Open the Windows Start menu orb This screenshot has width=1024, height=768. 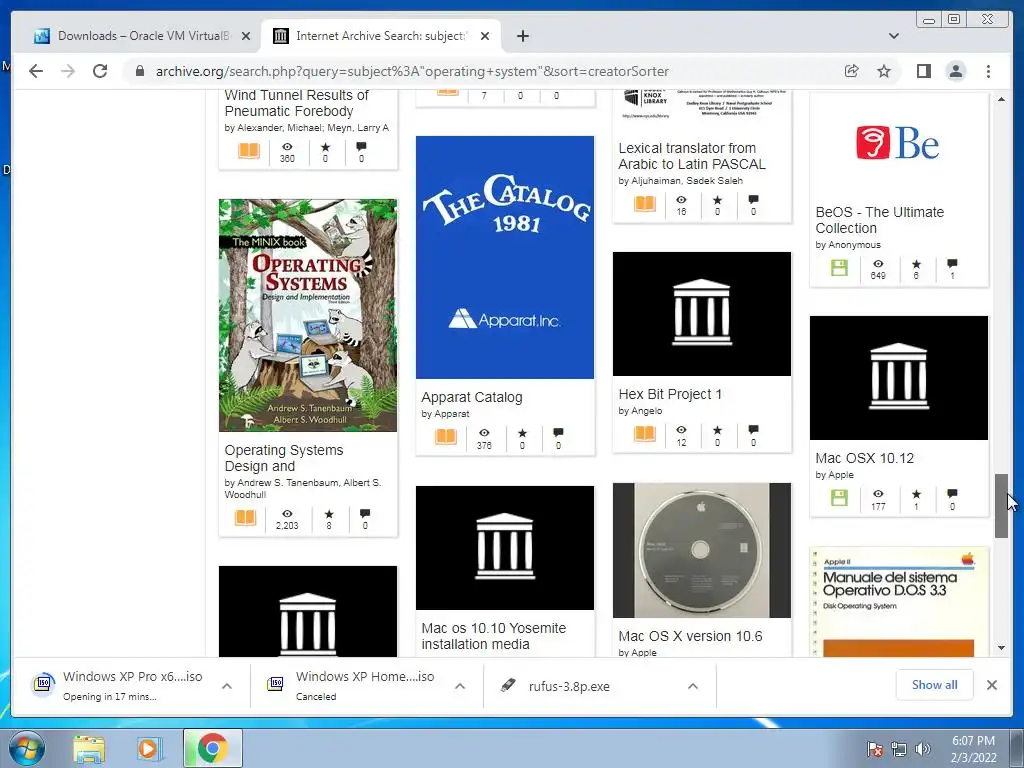(x=26, y=748)
